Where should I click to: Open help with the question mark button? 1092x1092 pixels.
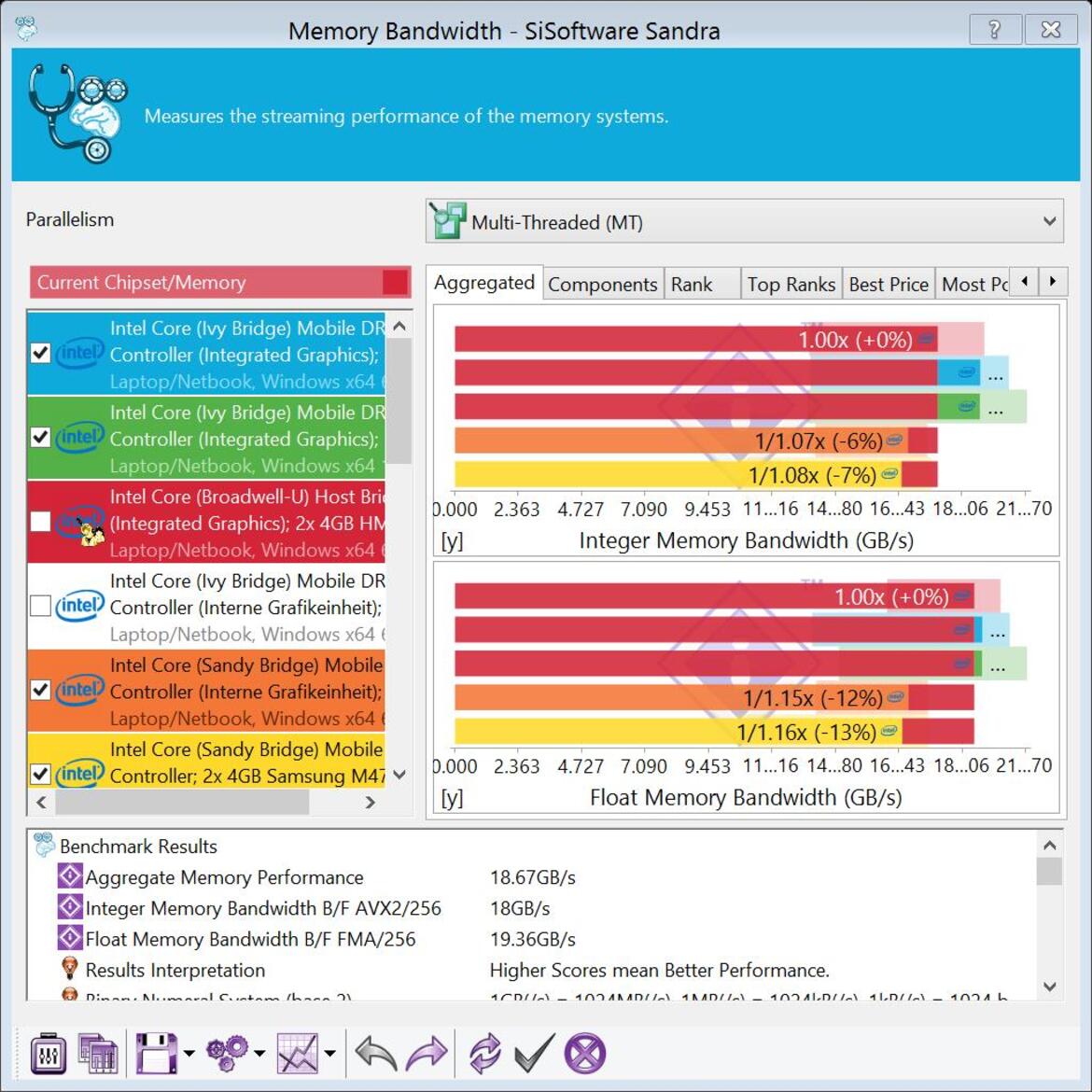click(995, 29)
